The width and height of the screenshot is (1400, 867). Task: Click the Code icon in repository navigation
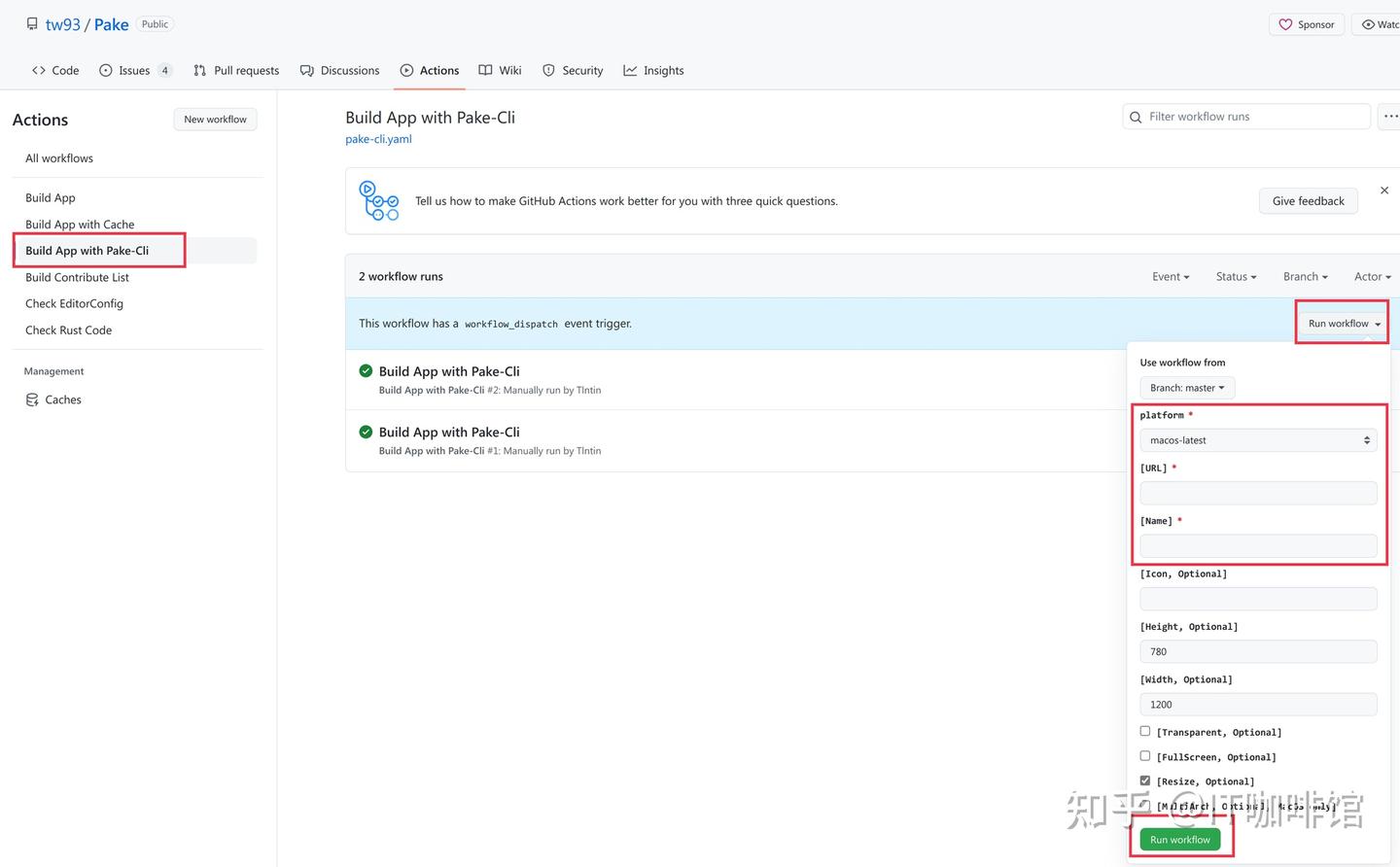(x=39, y=71)
